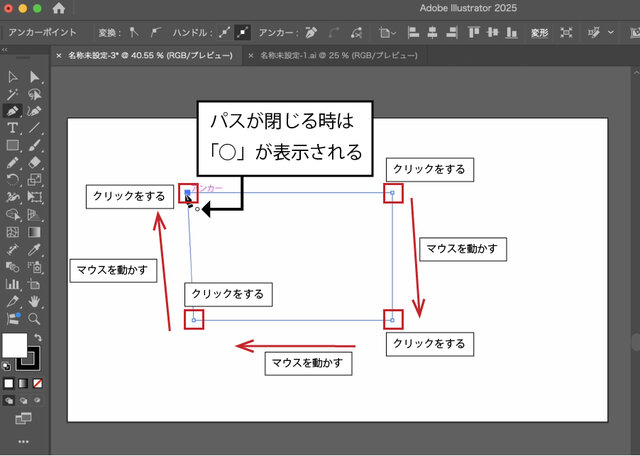Choose the Lasso tool
The height and width of the screenshot is (456, 640).
(x=35, y=94)
